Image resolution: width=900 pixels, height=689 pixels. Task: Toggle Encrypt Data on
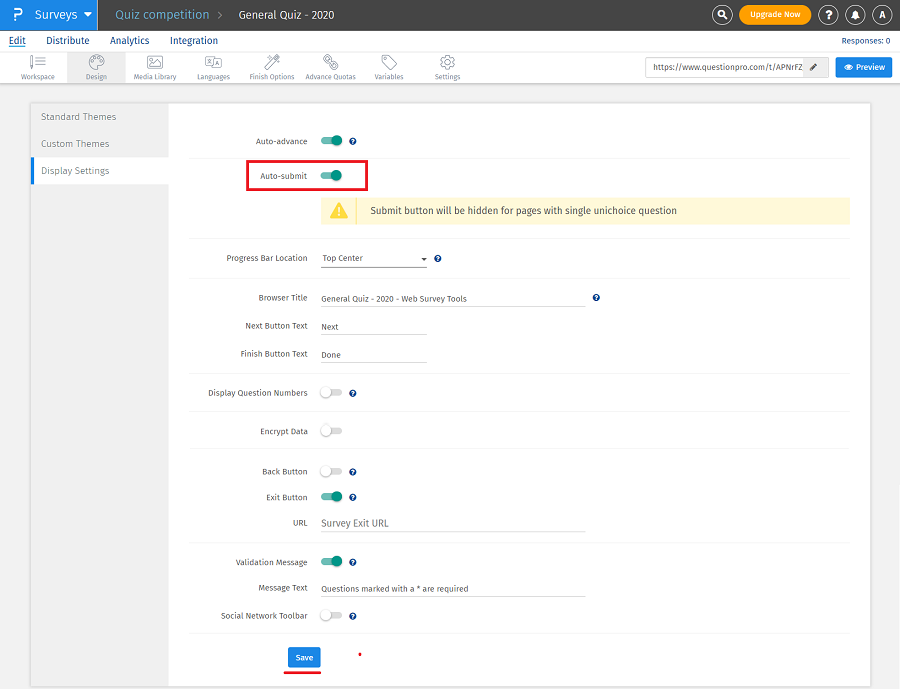pos(331,431)
